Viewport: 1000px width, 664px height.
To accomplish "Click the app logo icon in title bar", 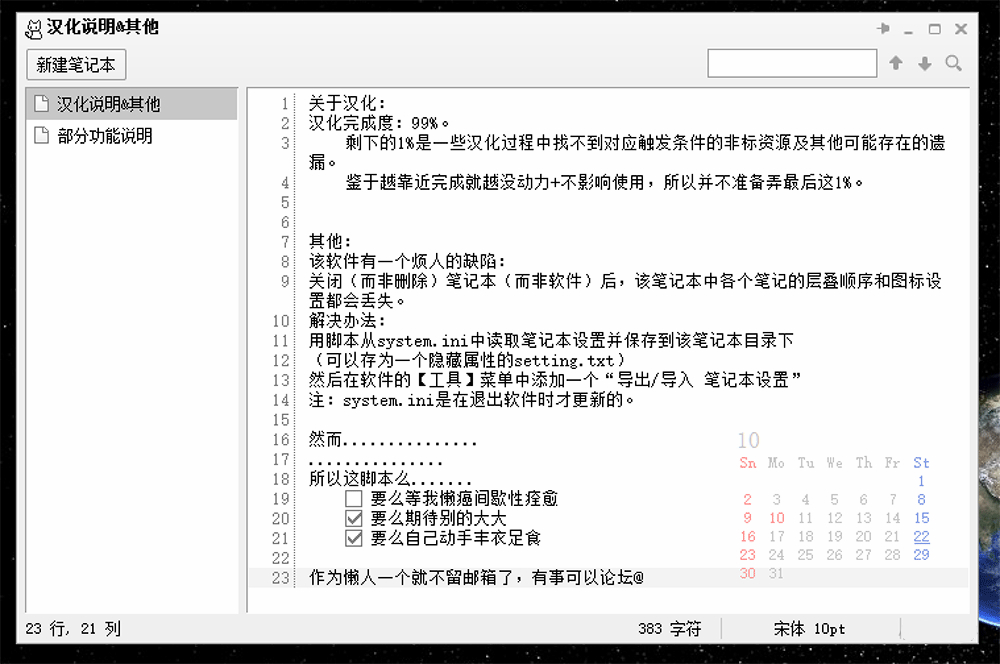I will click(x=33, y=29).
